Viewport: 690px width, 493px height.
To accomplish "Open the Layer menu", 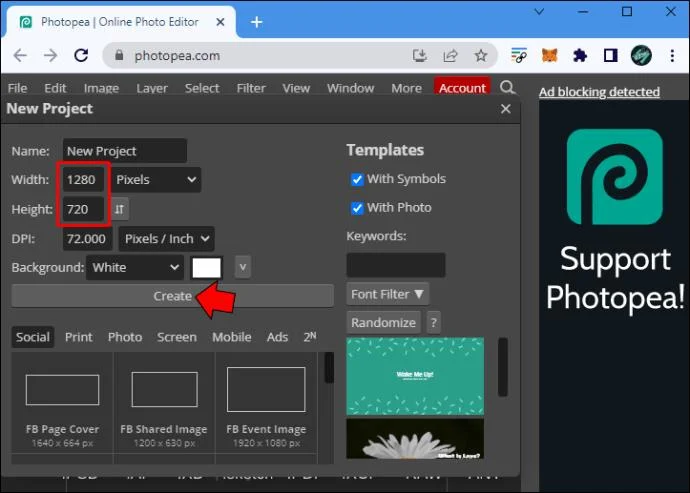I will [152, 88].
